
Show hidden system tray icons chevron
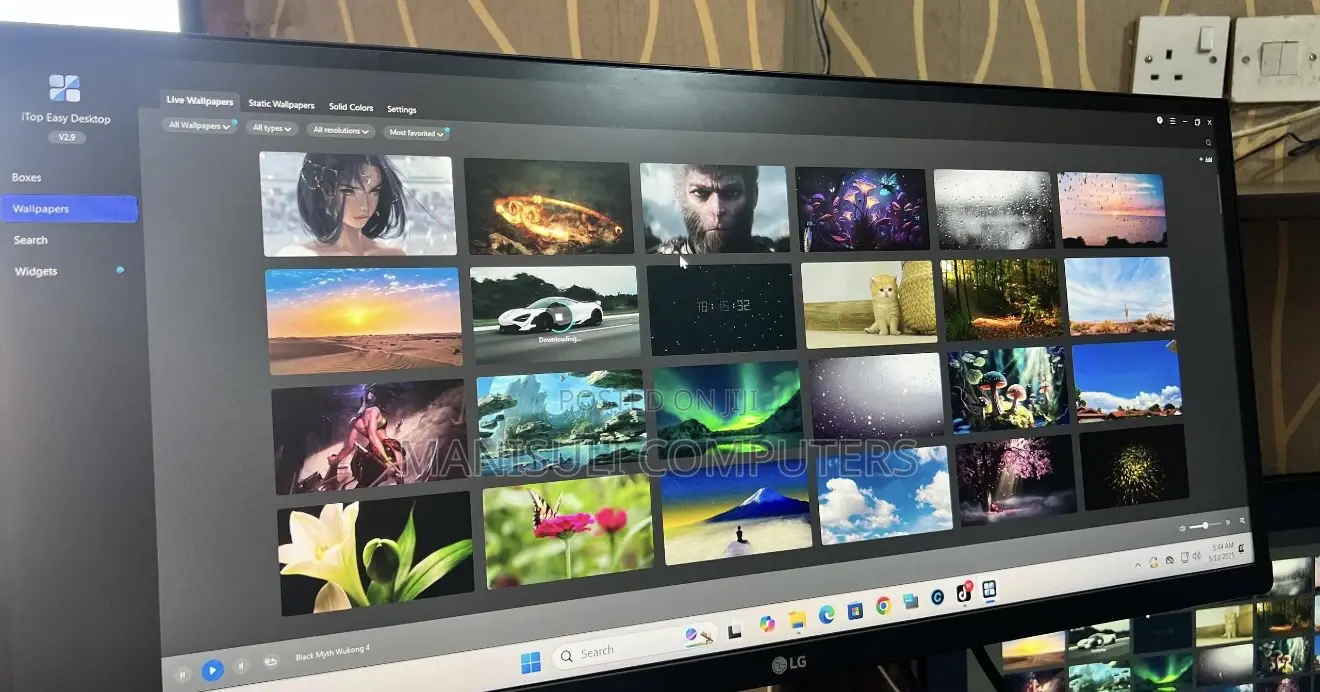1140,564
